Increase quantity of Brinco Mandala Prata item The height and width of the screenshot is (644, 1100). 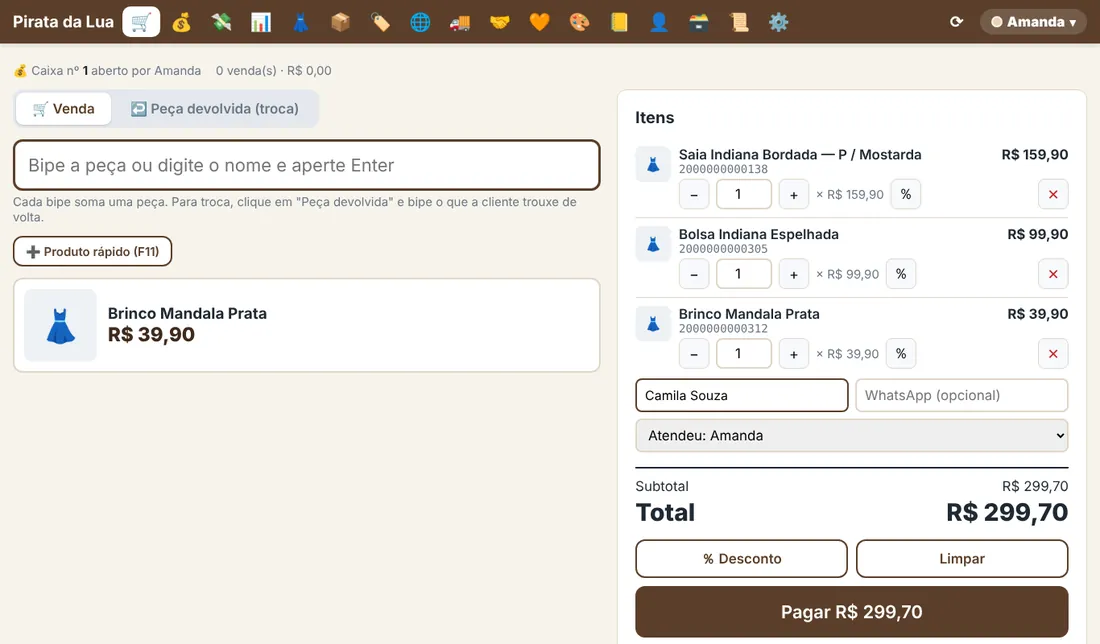pos(793,354)
